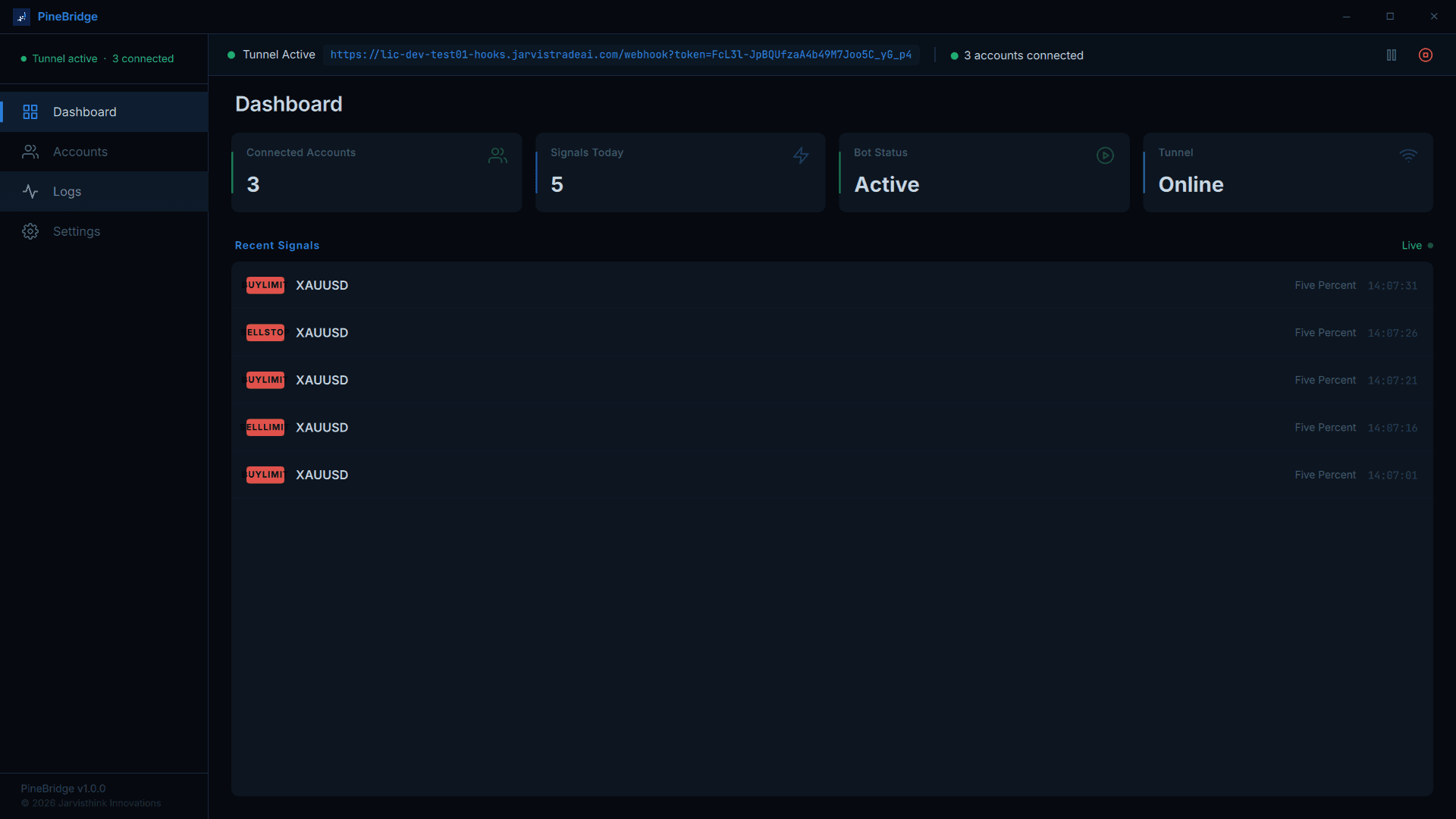Select XAUUSD signal row at 14:07:26
This screenshot has height=819, width=1456.
[x=832, y=333]
